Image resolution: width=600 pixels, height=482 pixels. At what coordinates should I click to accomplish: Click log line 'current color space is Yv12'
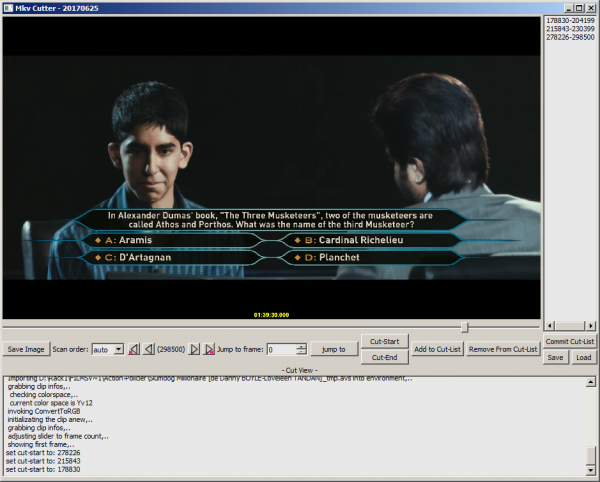51,403
